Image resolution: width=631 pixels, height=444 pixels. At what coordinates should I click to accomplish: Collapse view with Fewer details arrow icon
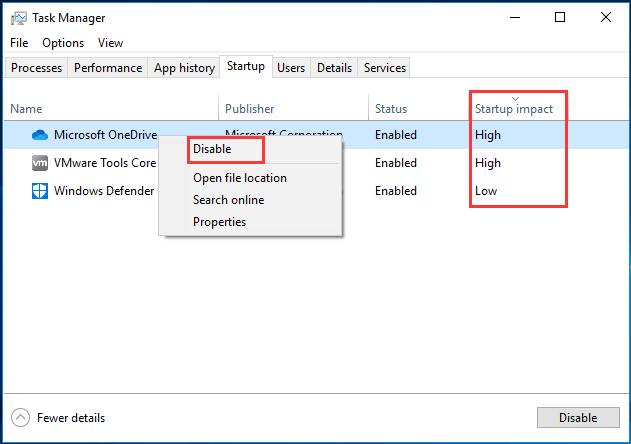[x=21, y=418]
